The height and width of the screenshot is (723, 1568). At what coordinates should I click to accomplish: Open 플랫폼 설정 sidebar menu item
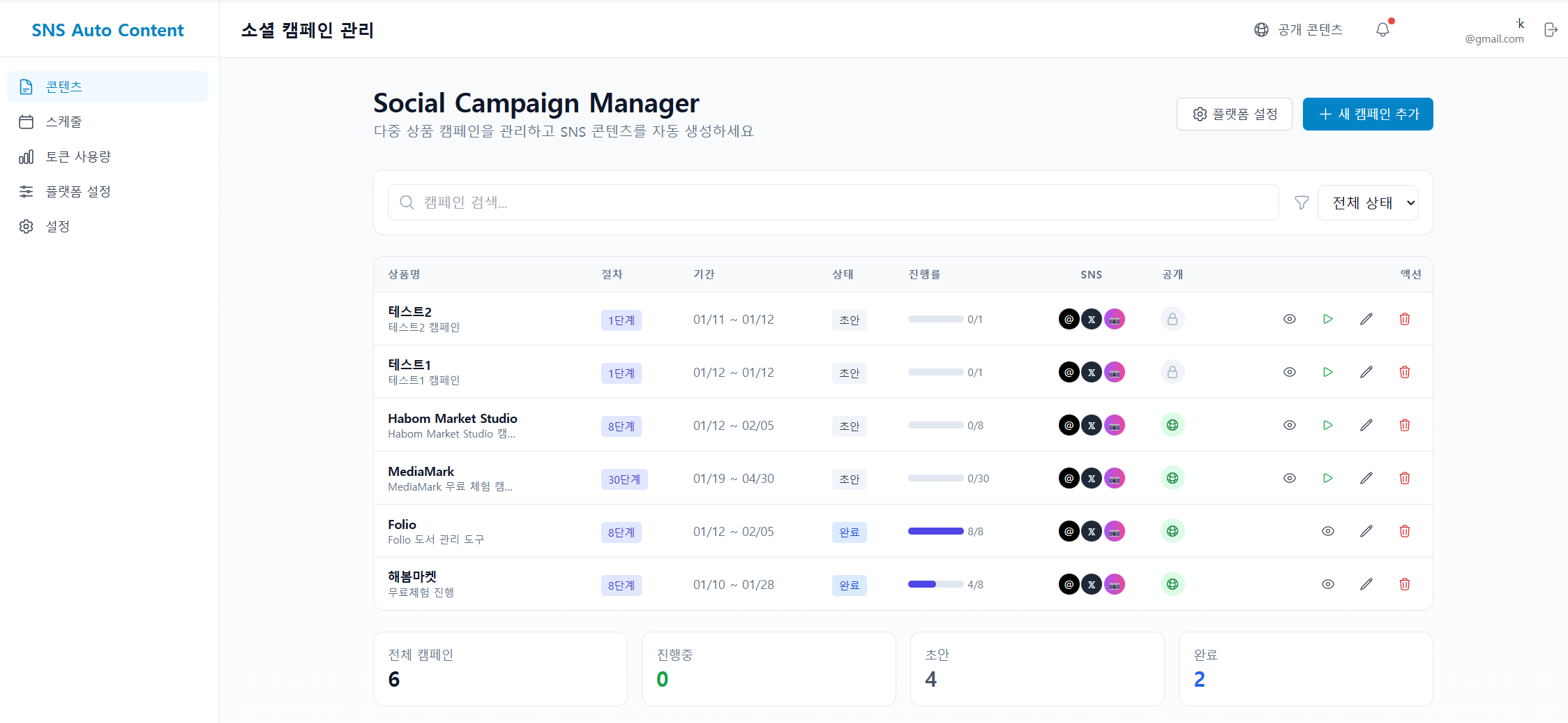(x=78, y=191)
